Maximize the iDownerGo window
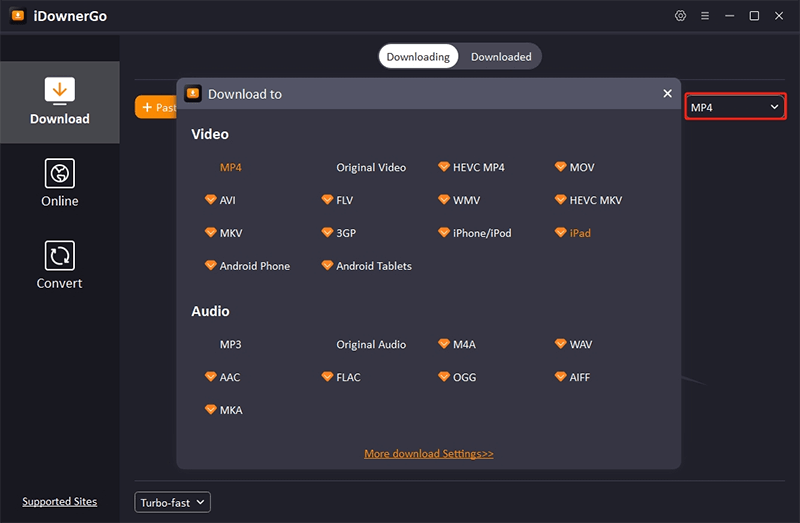Viewport: 800px width, 523px height. pyautogui.click(x=754, y=16)
